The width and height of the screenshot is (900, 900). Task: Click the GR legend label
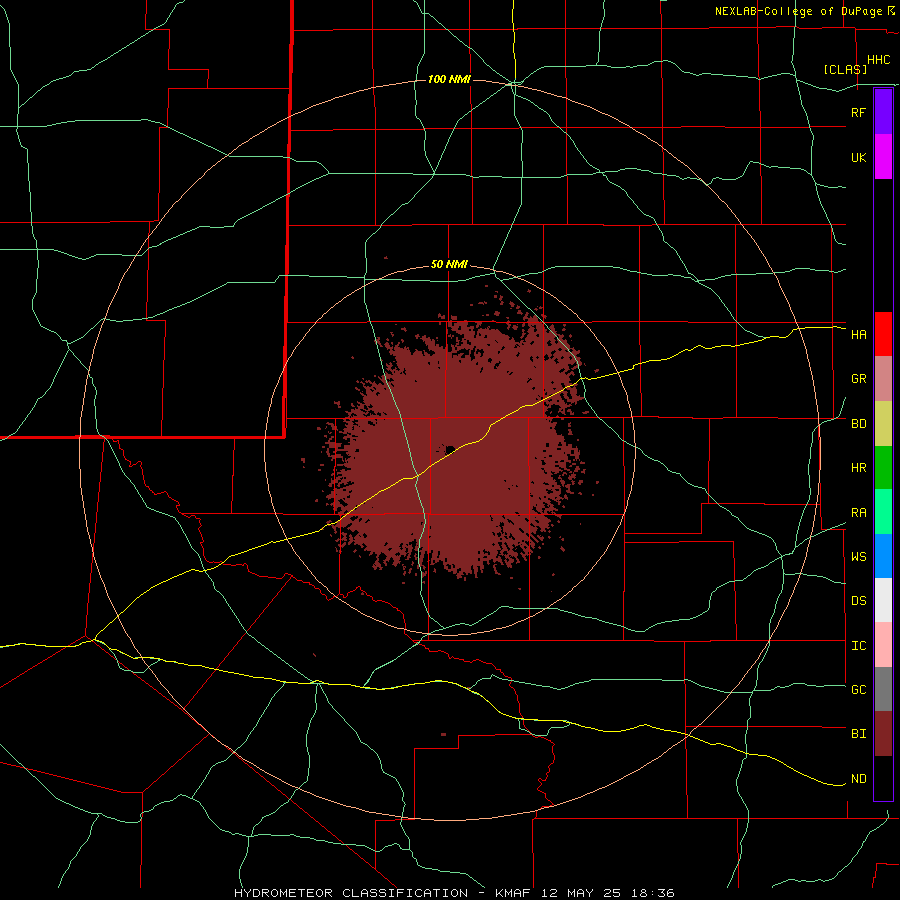(858, 379)
